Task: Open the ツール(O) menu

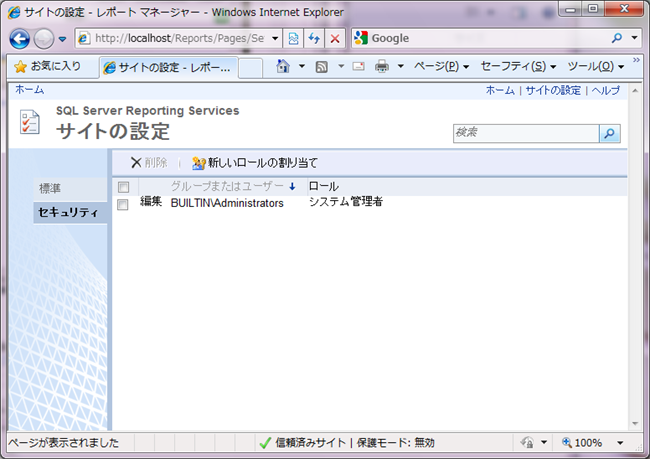Action: pos(596,66)
